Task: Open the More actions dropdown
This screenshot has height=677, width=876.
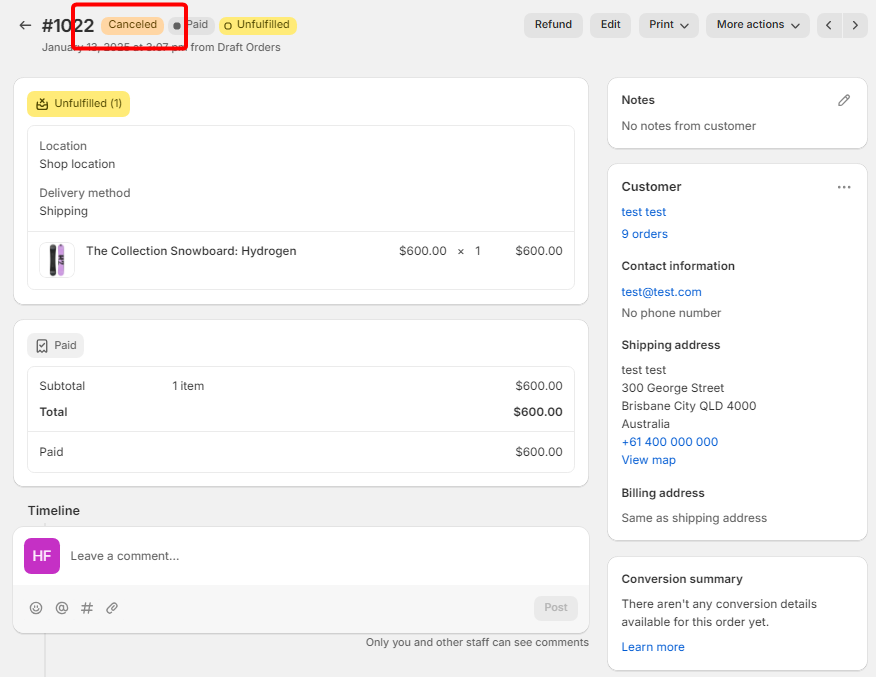Action: coord(757,25)
